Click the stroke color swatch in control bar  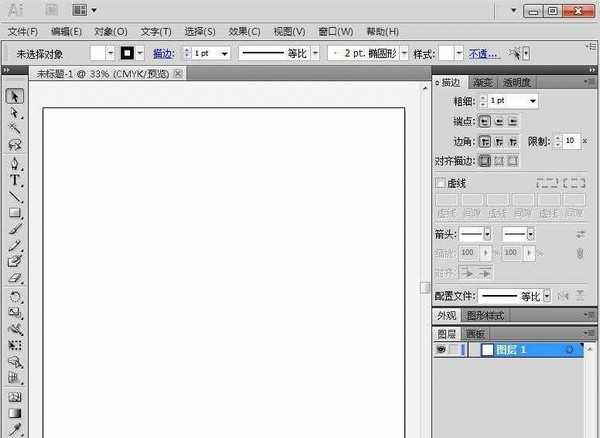point(127,53)
